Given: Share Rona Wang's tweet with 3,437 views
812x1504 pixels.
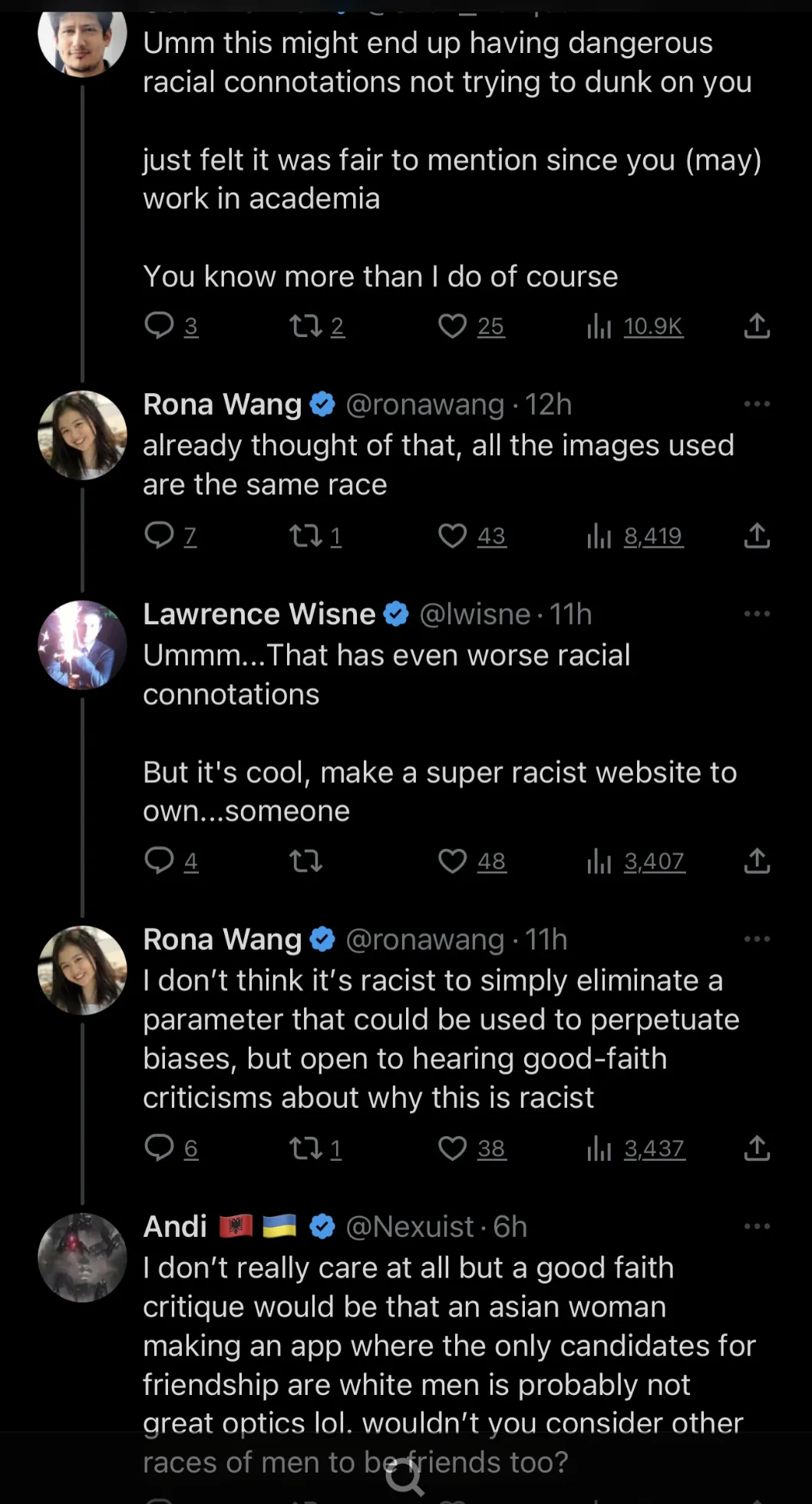Looking at the screenshot, I should point(757,1148).
